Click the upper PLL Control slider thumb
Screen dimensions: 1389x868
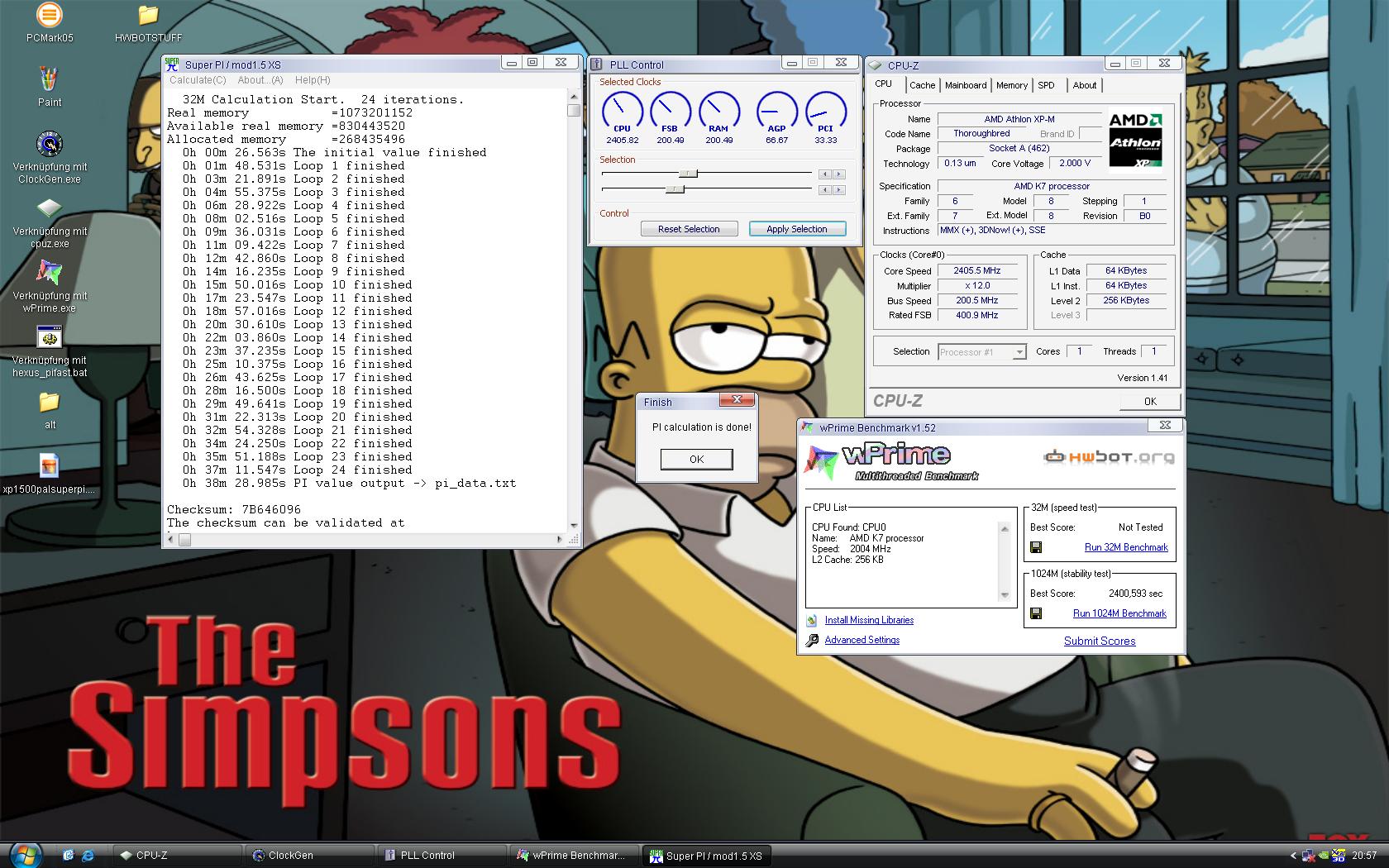[x=689, y=174]
